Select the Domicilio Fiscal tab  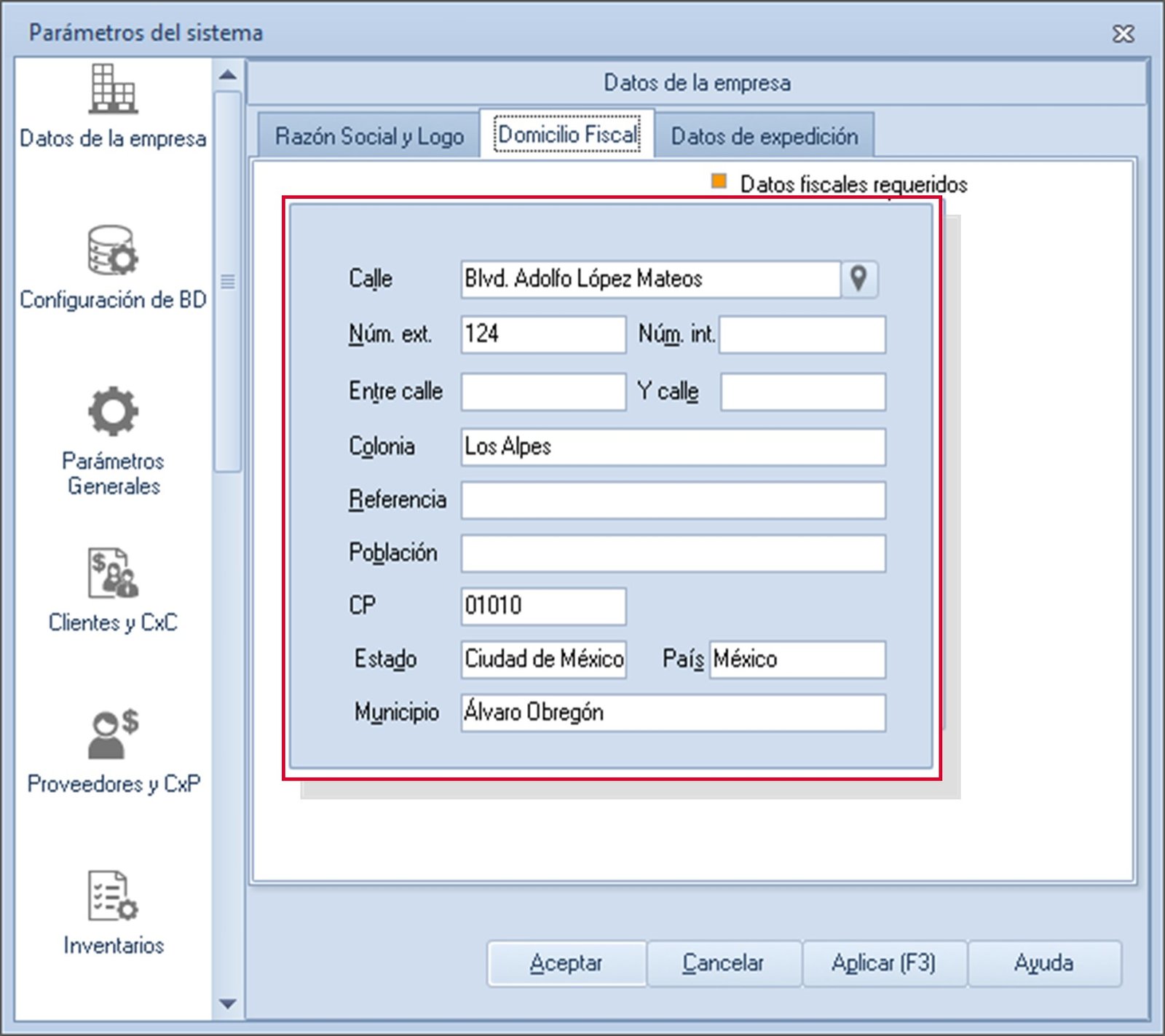567,134
